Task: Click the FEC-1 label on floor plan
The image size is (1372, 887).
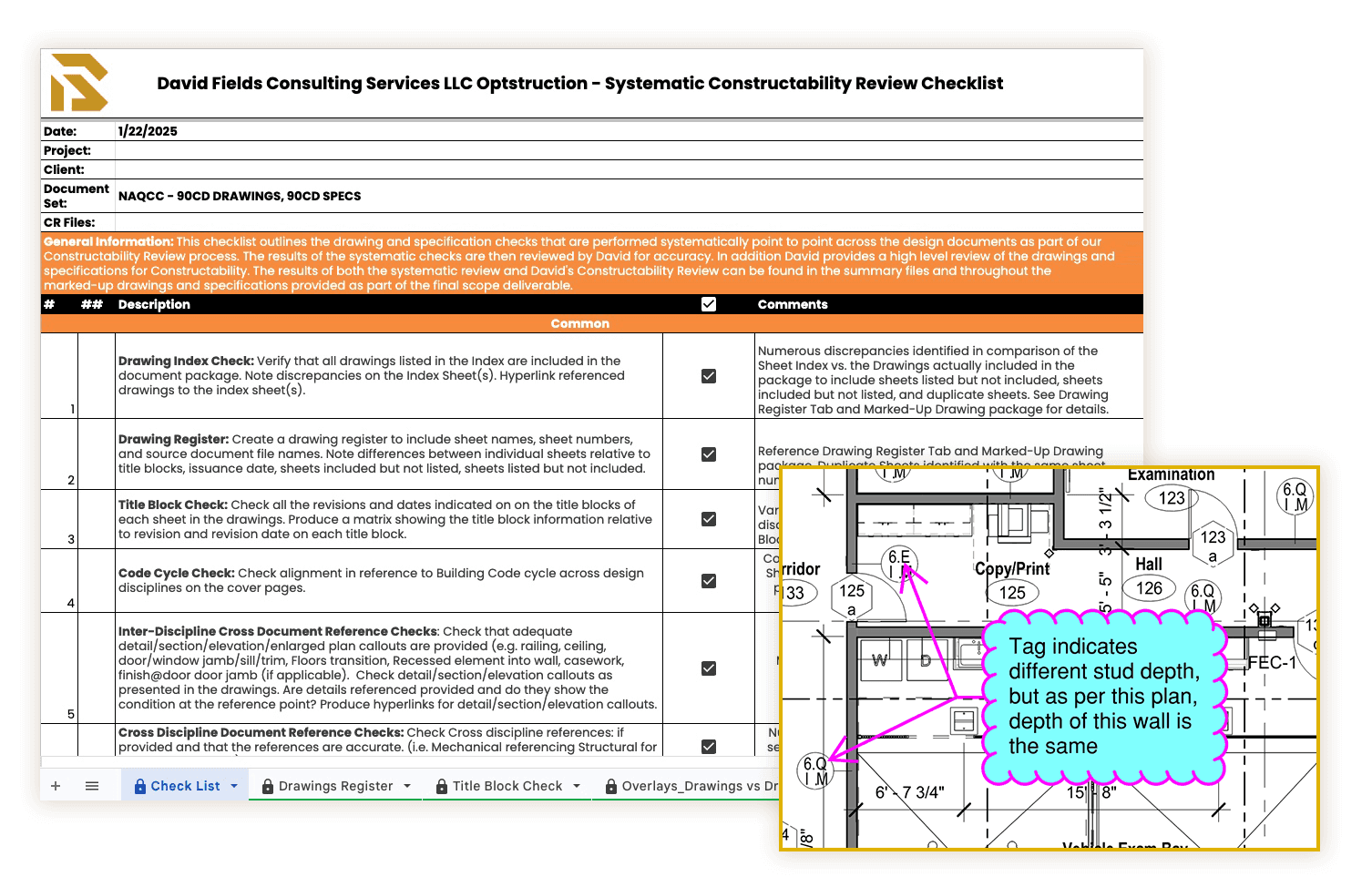Action: tap(1272, 662)
